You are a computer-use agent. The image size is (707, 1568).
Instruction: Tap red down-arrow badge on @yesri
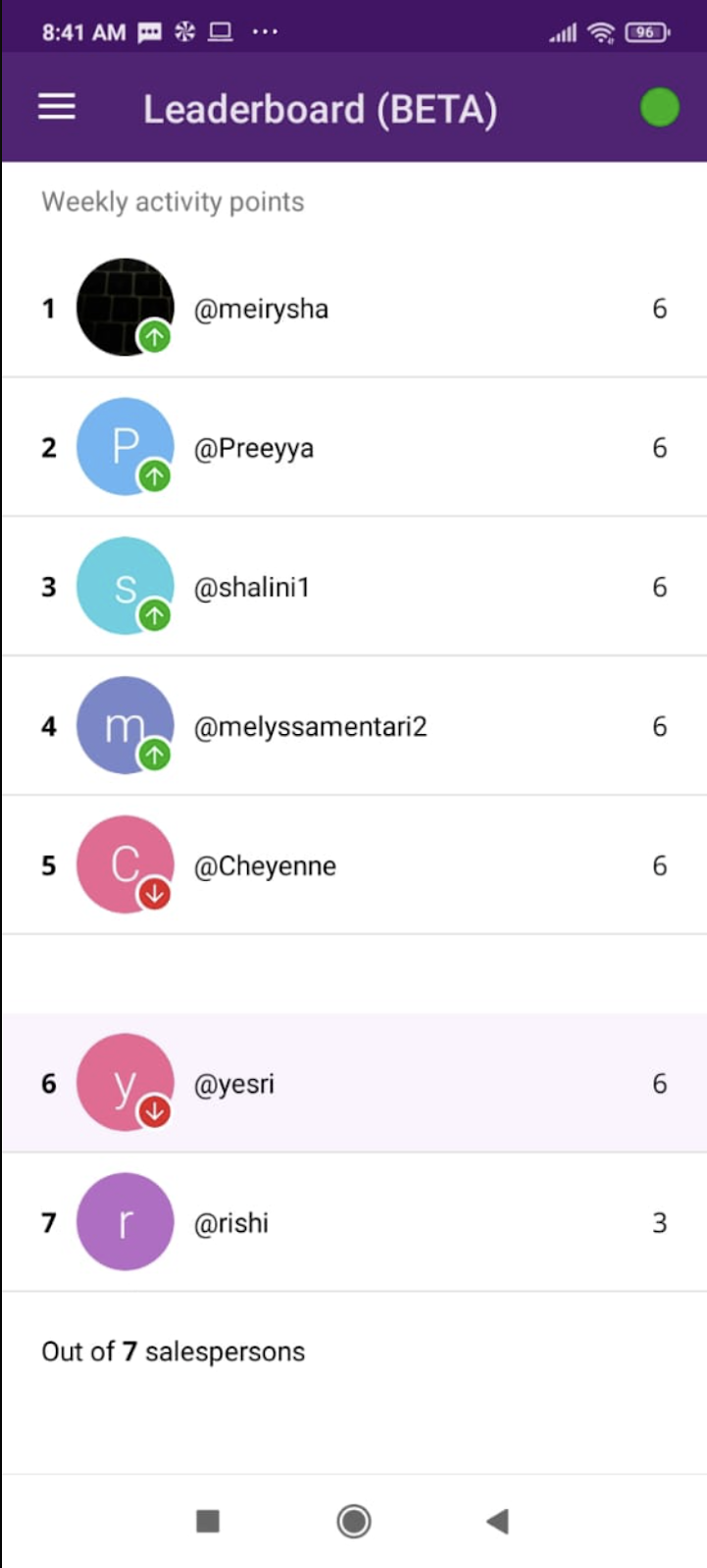155,1111
